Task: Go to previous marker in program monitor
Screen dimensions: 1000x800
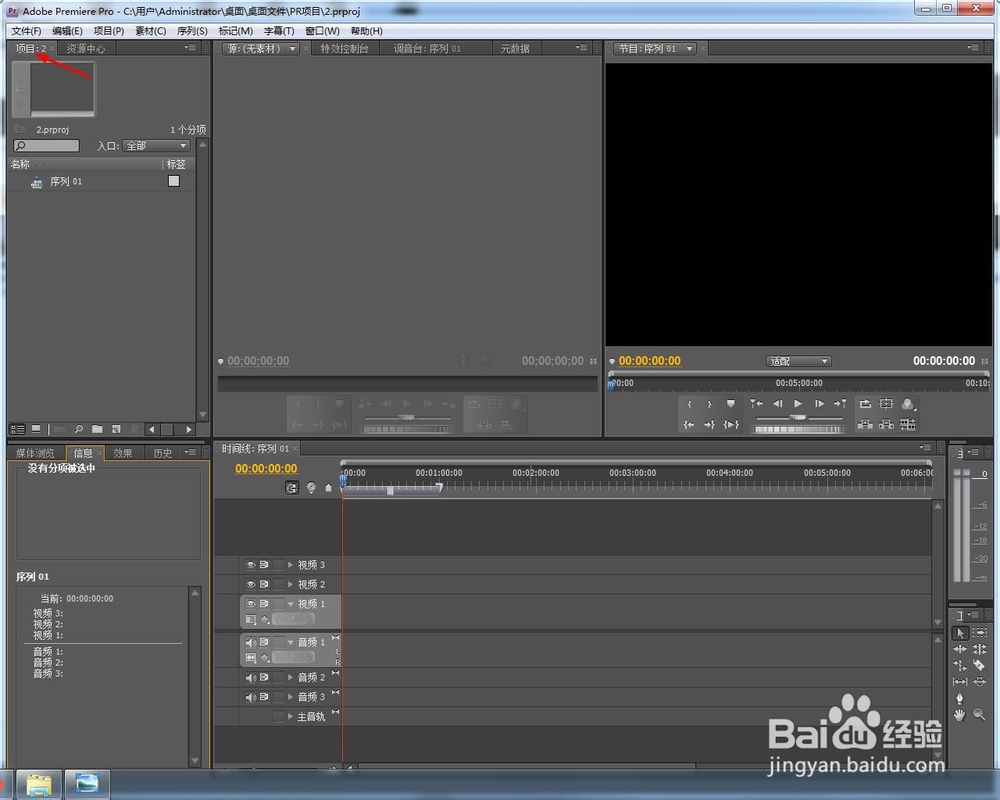Action: [x=756, y=404]
